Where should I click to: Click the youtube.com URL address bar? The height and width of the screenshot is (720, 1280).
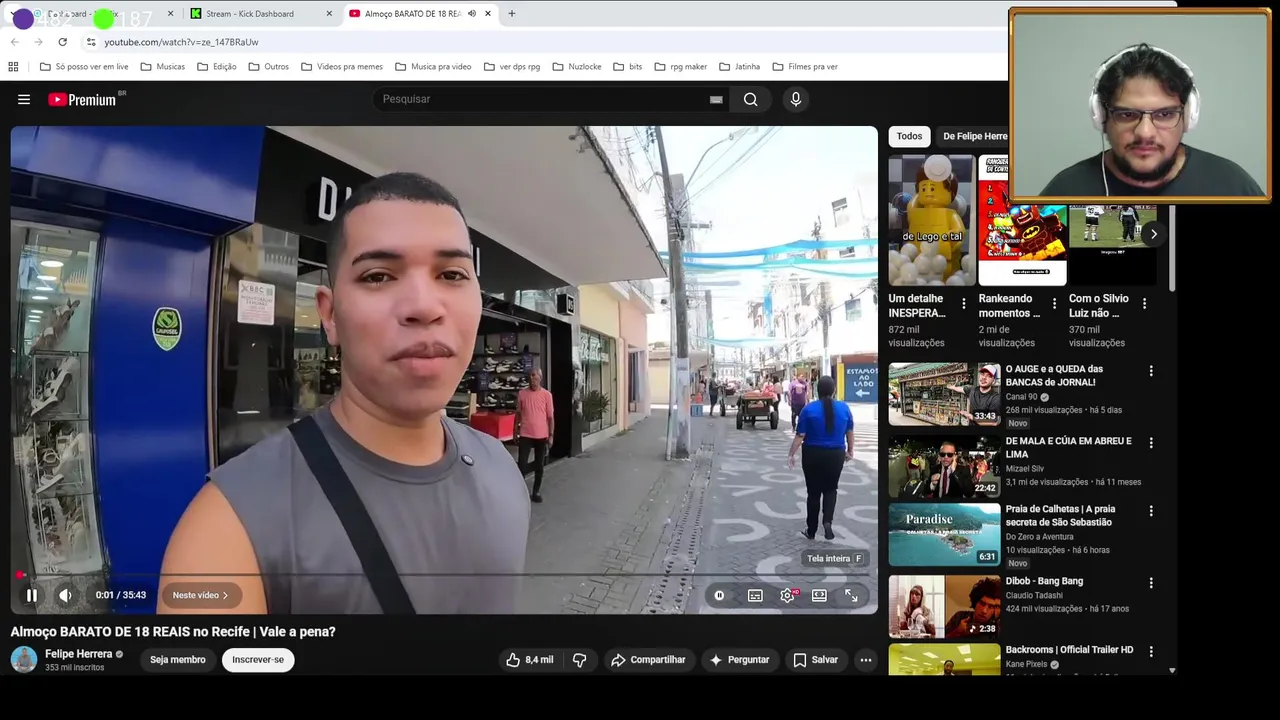(181, 42)
